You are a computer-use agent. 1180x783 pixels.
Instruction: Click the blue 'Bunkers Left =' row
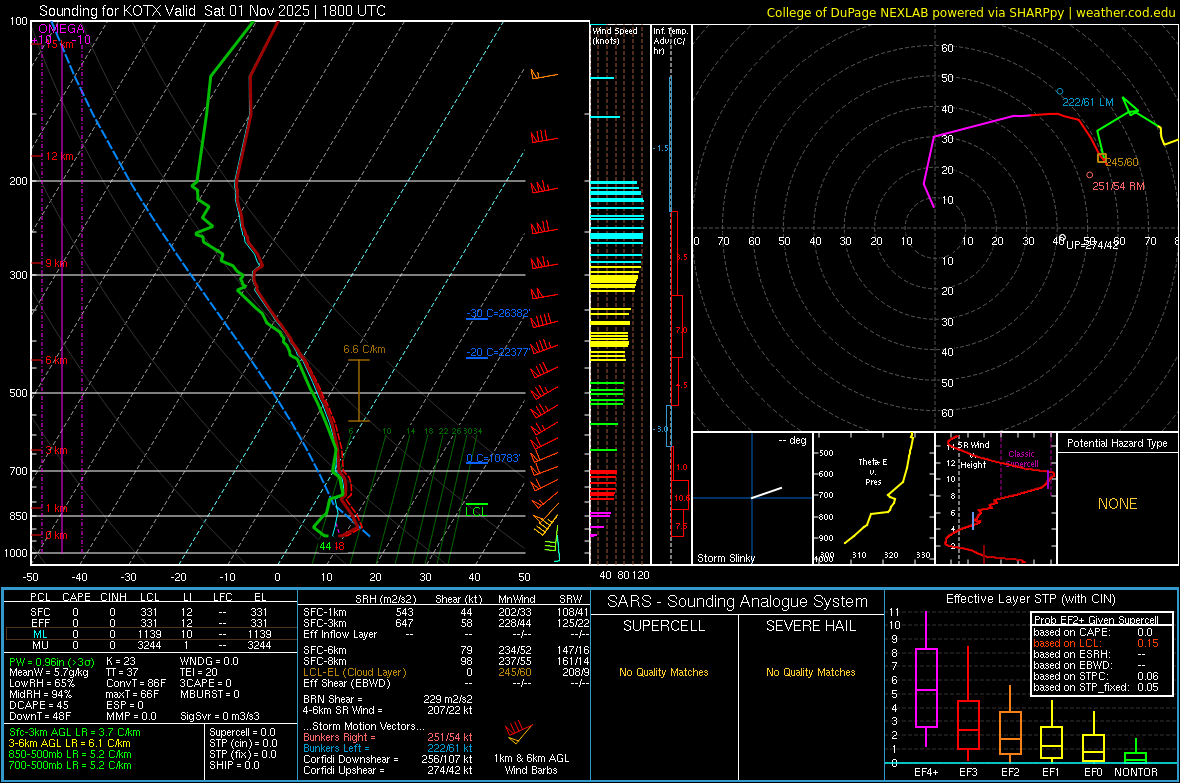[x=388, y=748]
